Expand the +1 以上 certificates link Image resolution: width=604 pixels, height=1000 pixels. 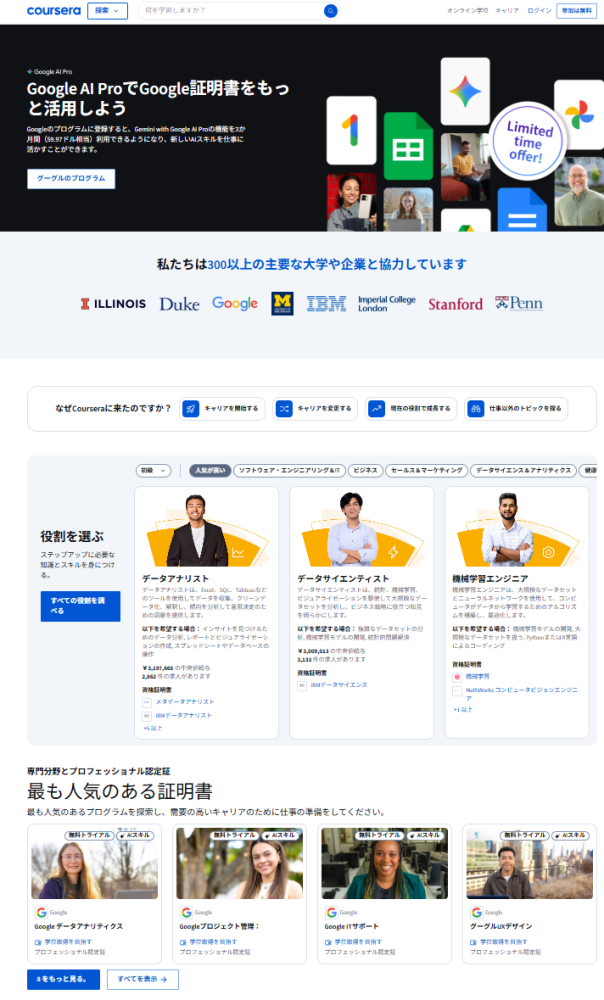coord(463,710)
